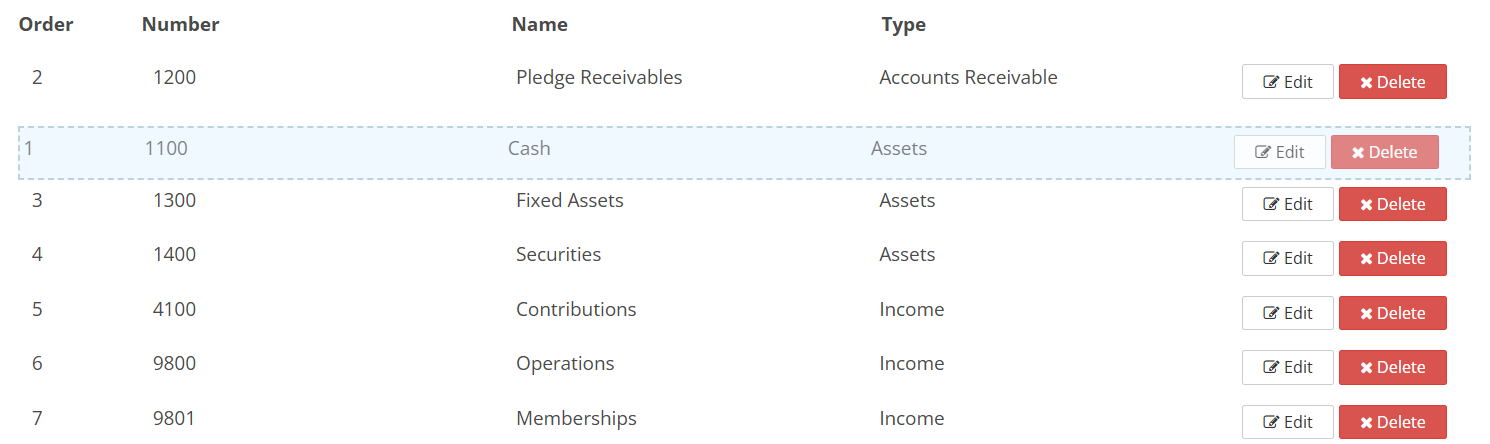Edit the Pledge Receivables account

coord(1287,82)
